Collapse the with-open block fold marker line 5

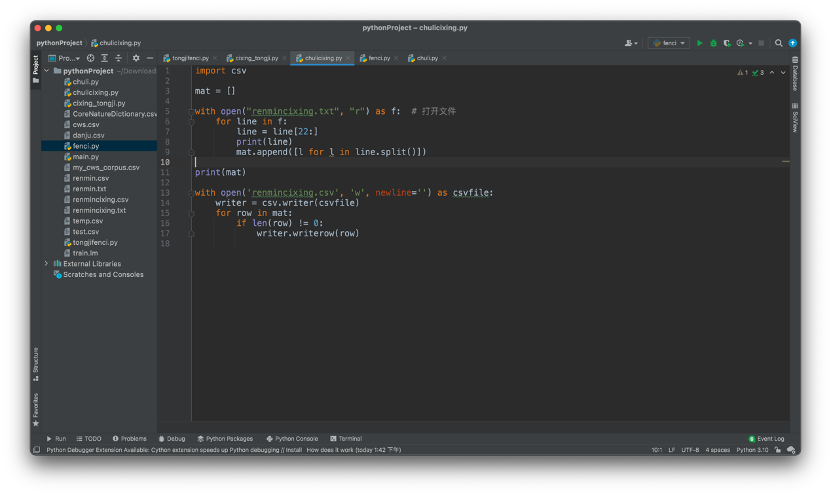point(191,111)
